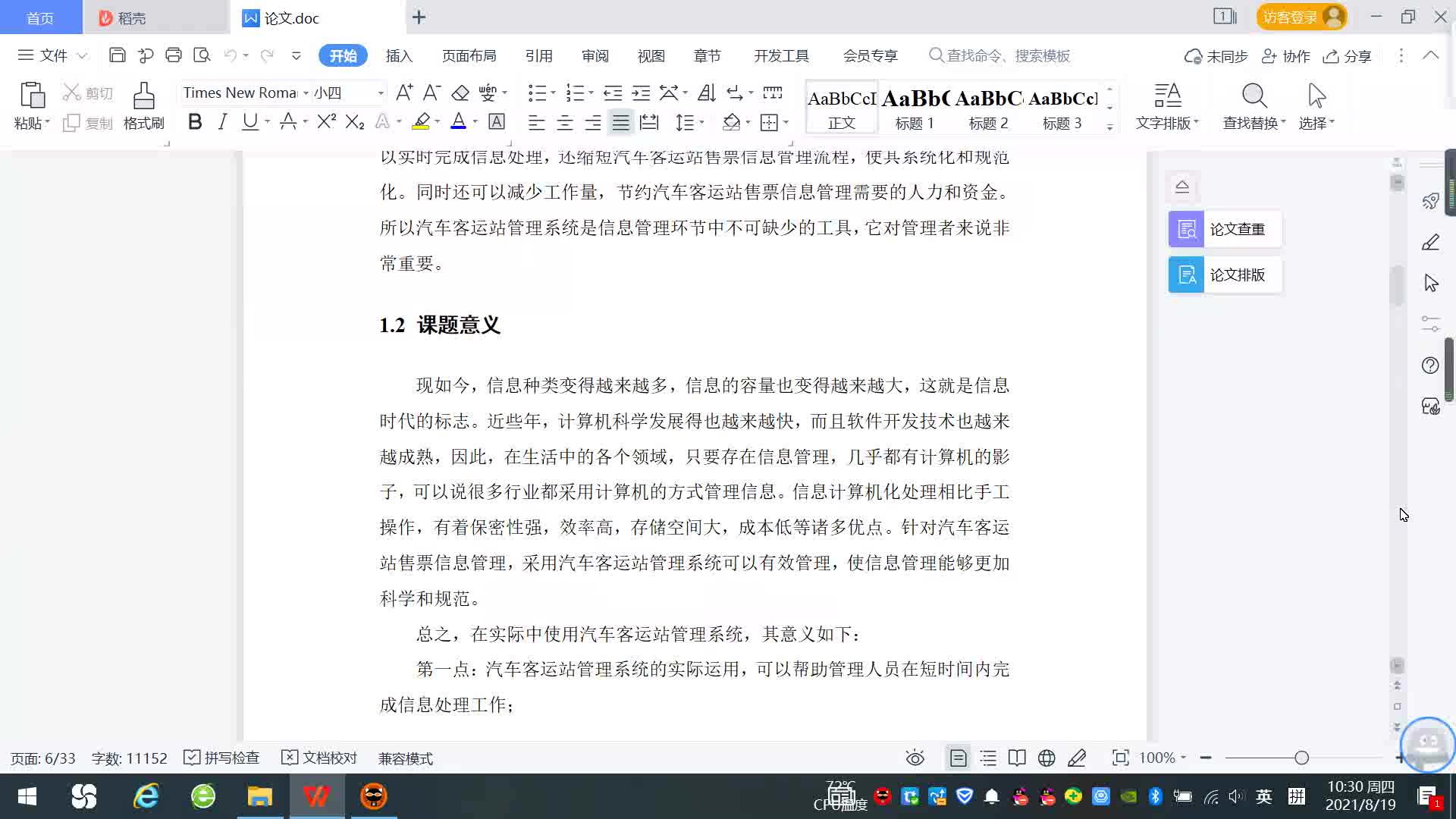This screenshot has width=1456, height=819.
Task: Open the font size 小四 dropdown
Action: [x=380, y=93]
